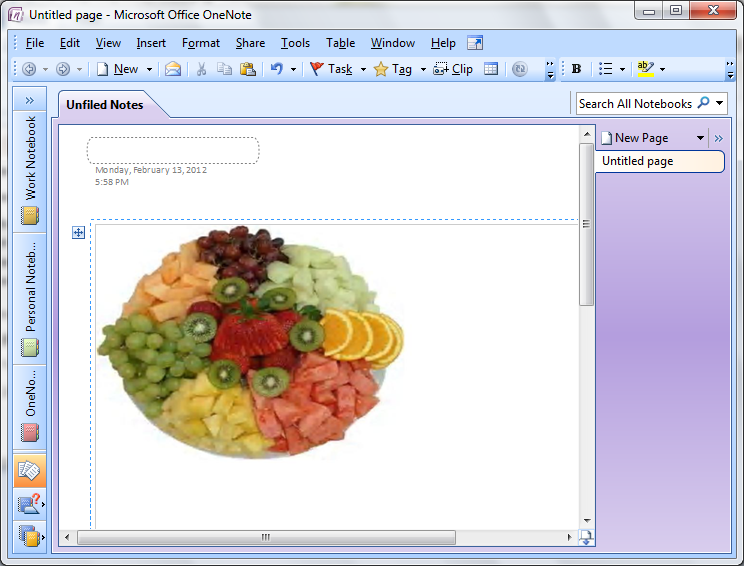744x566 pixels.
Task: Click the page title box
Action: click(173, 150)
